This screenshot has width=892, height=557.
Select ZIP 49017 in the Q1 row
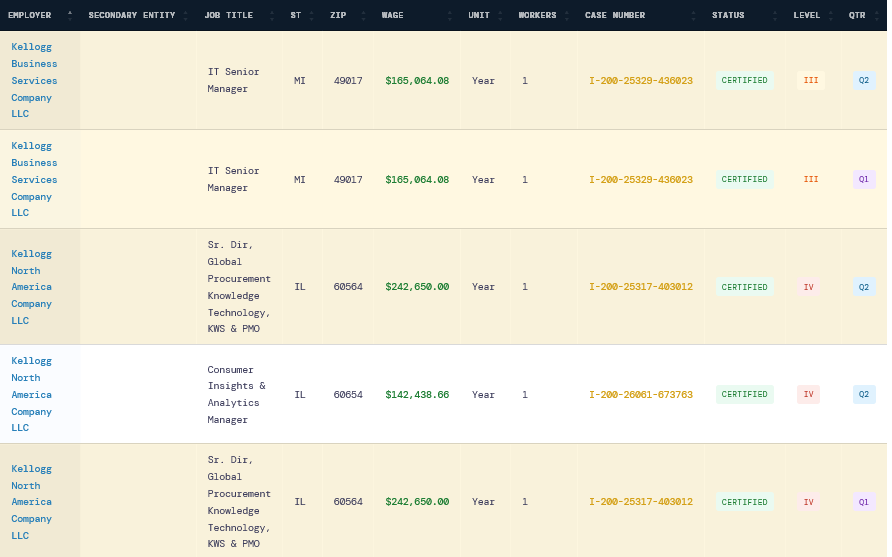(x=348, y=180)
